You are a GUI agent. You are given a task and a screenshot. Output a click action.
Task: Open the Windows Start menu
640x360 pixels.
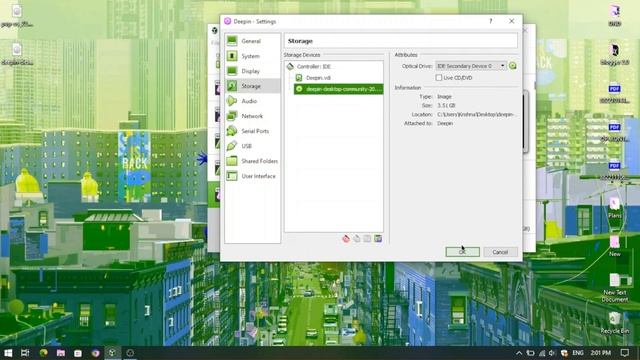tap(8, 353)
